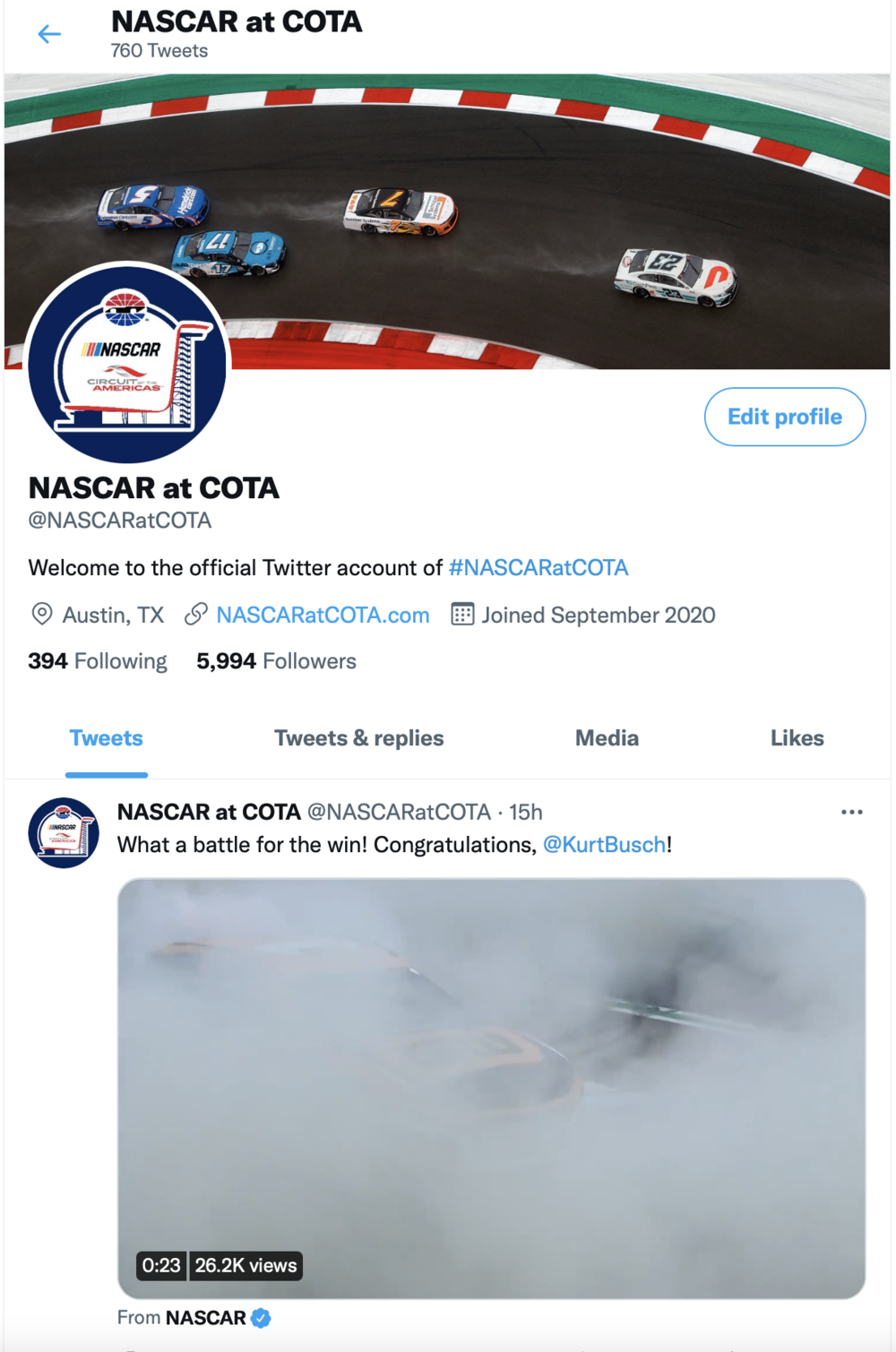Click the Edit profile button

[785, 417]
